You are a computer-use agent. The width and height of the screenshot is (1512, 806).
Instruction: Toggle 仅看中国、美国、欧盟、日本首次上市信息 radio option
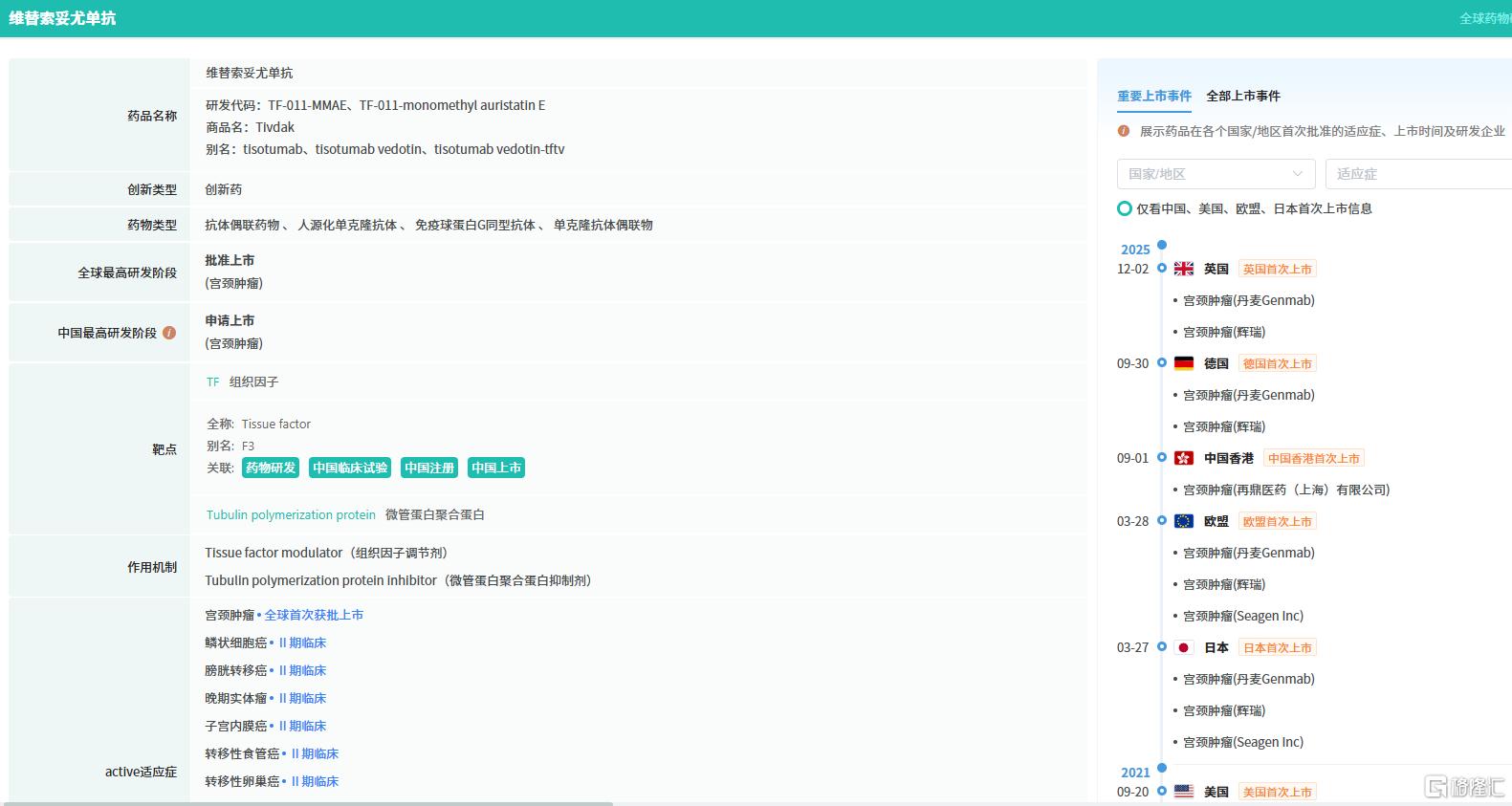(x=1125, y=208)
